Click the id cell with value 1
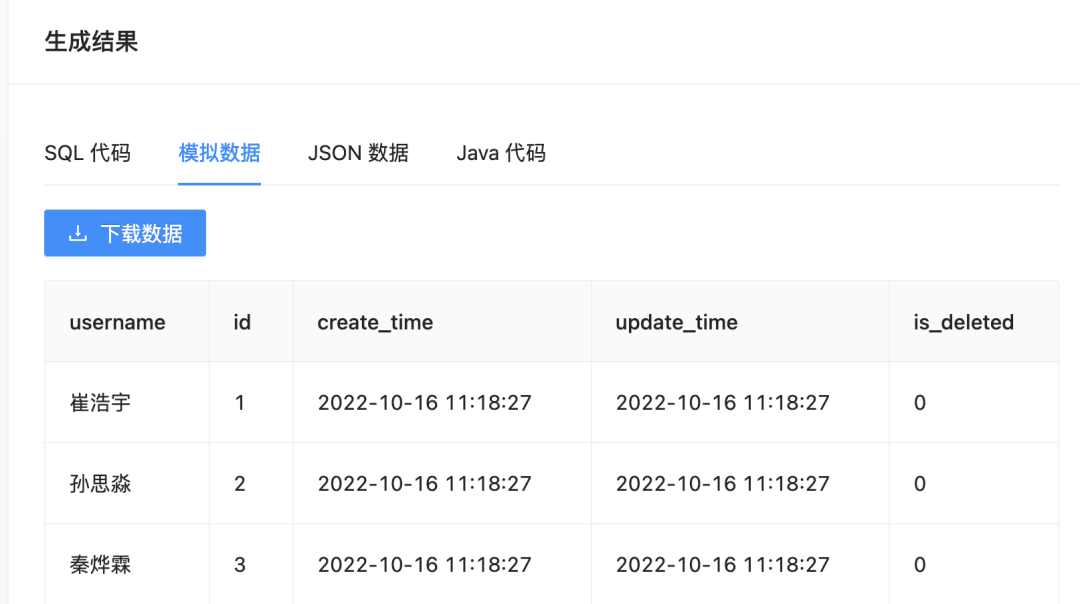The height and width of the screenshot is (604, 1080). (x=239, y=403)
